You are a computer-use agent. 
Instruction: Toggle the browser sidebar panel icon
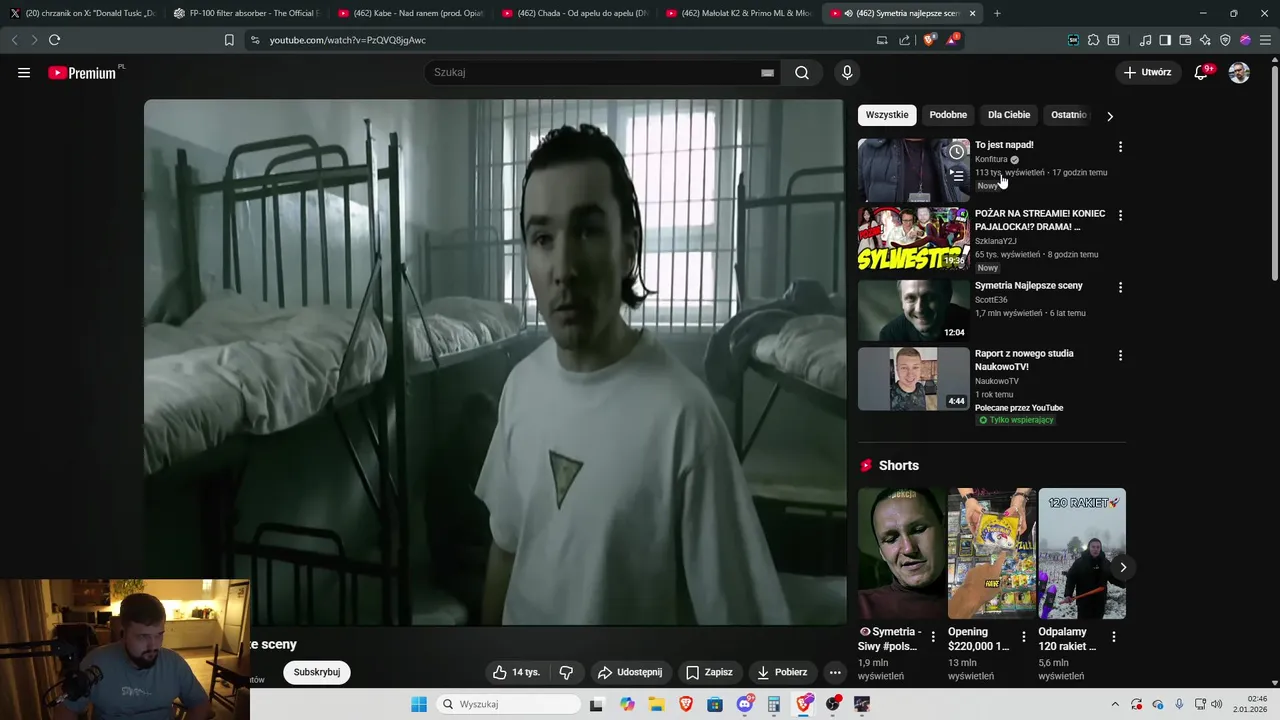pos(1165,40)
